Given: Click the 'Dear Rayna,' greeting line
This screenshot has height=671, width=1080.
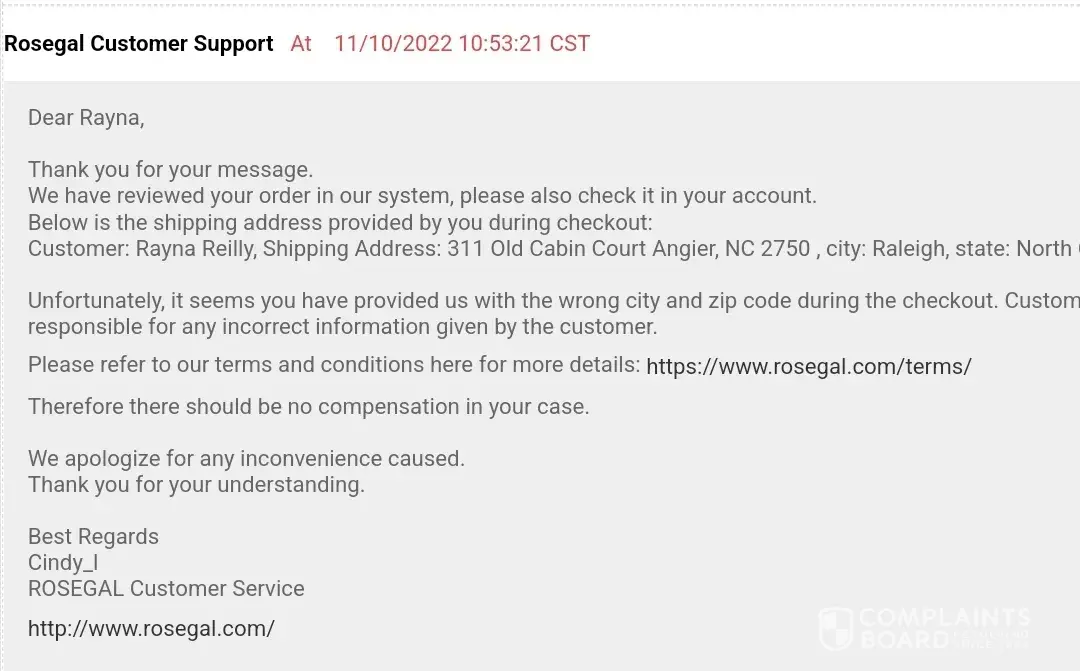Looking at the screenshot, I should pos(86,118).
